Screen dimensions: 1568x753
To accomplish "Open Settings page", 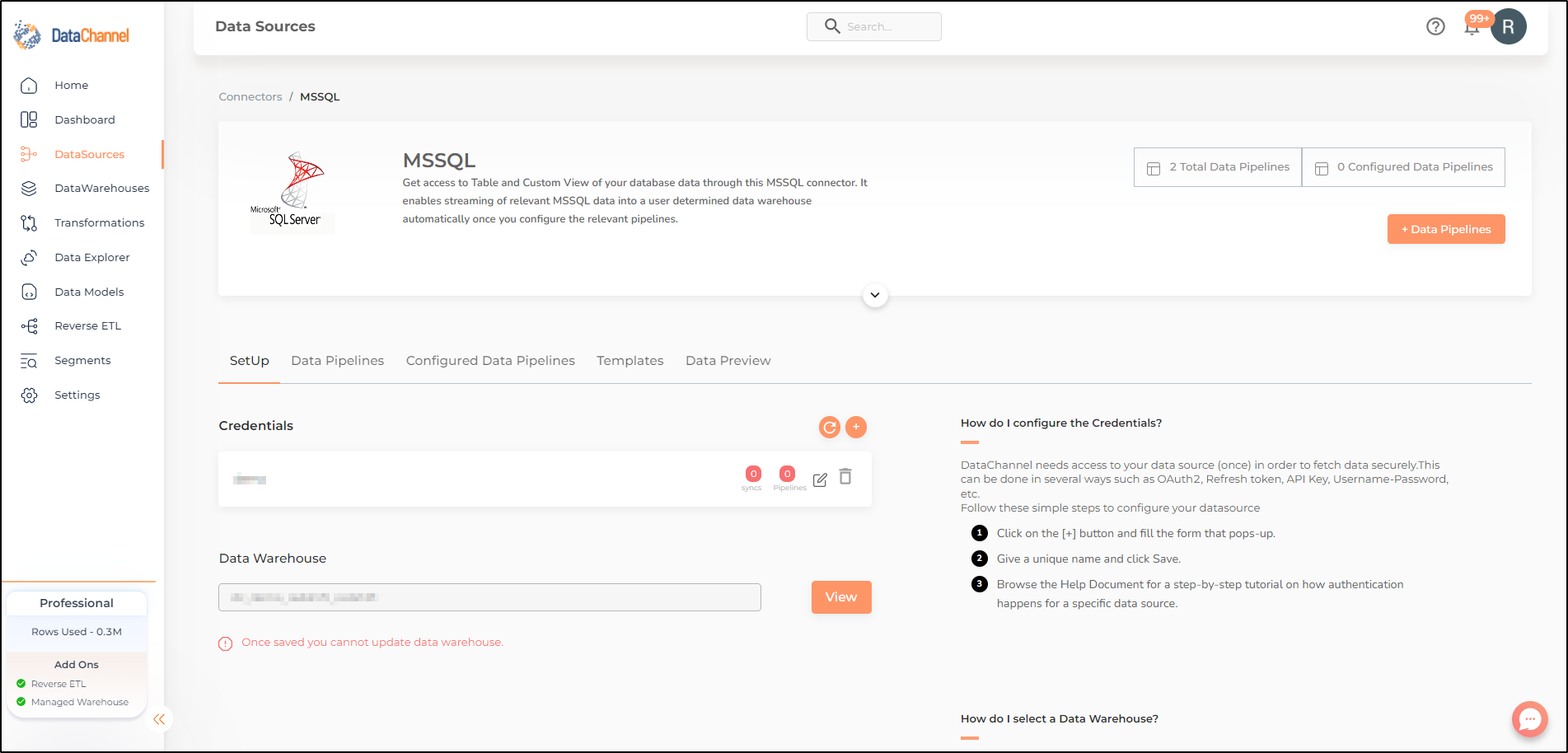I will 77,395.
